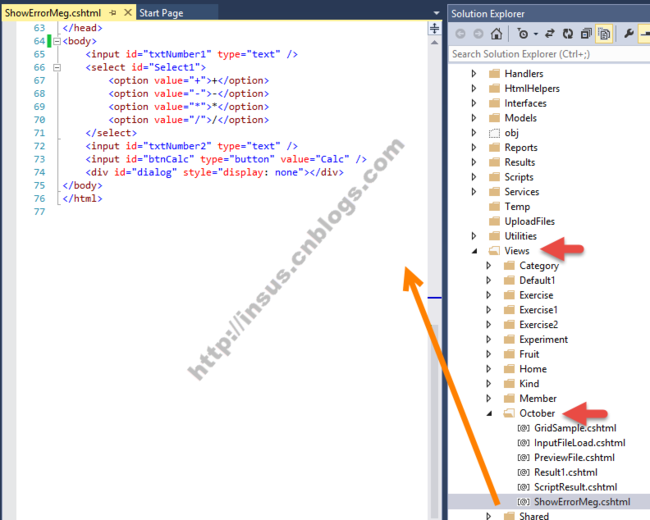Image resolution: width=650 pixels, height=520 pixels.
Task: Expand the Handlers folder
Action: [x=474, y=73]
